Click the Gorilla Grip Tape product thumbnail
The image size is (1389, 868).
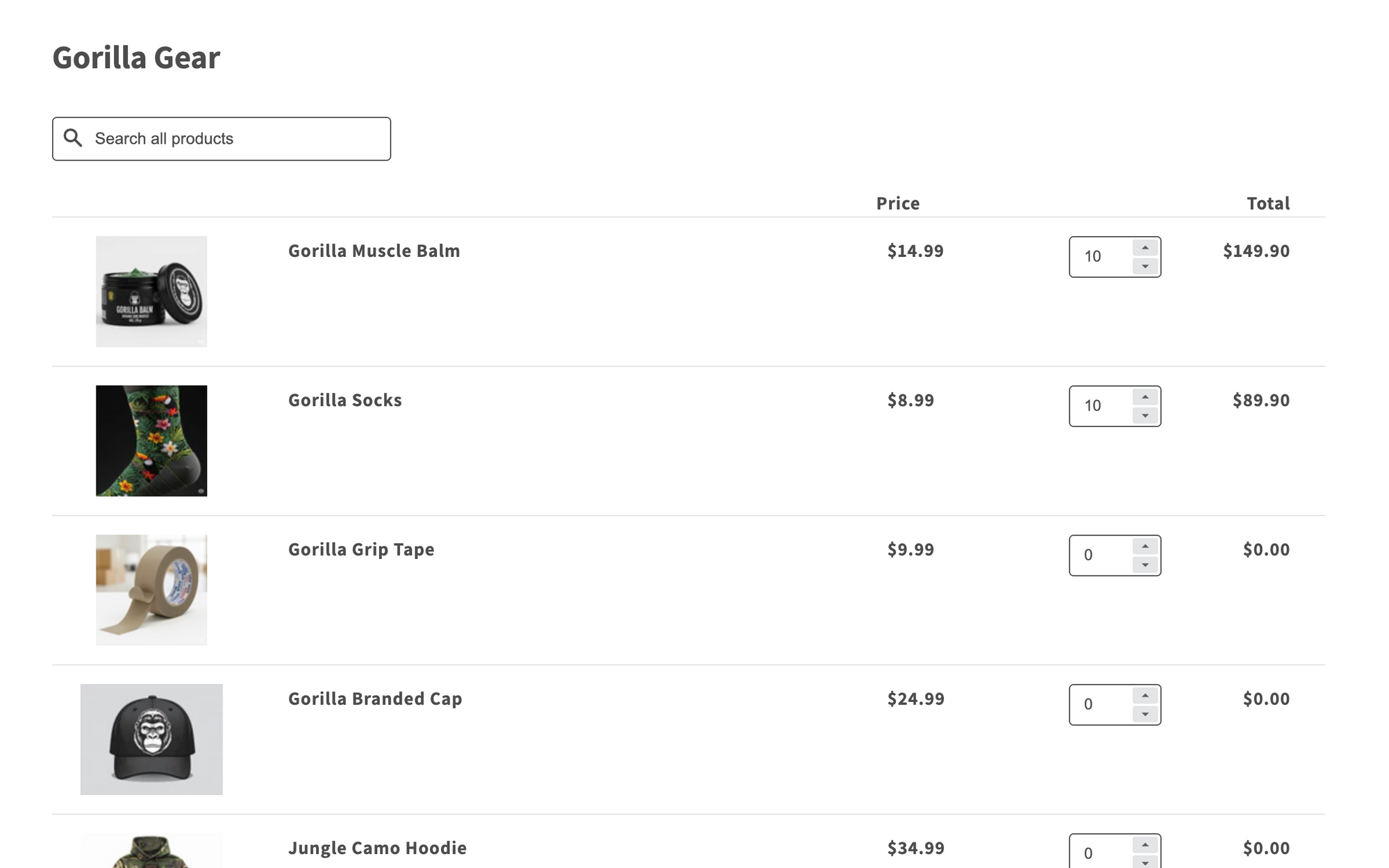[151, 590]
